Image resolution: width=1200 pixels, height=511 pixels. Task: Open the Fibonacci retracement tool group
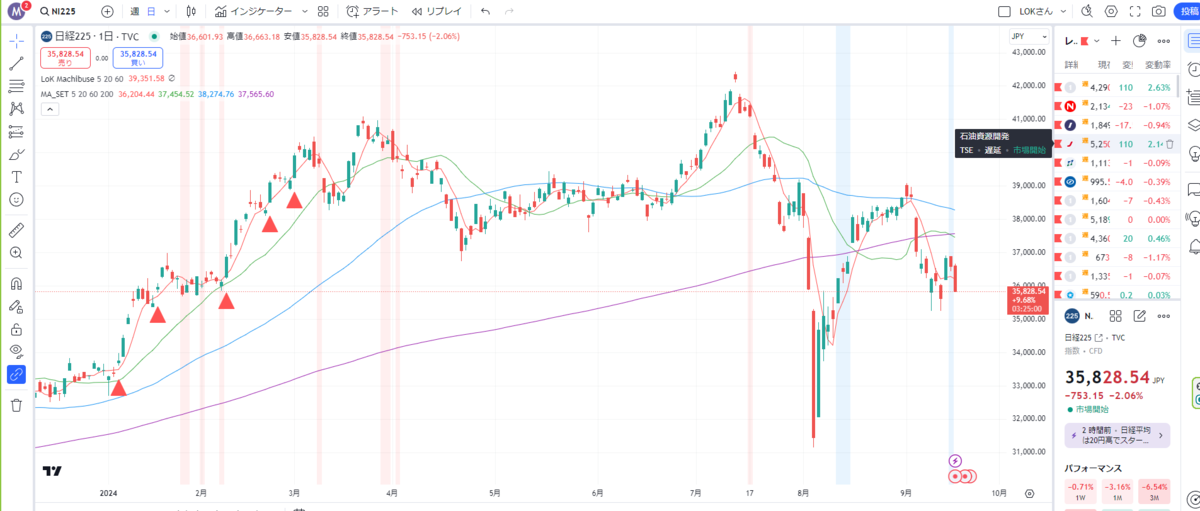click(x=16, y=86)
